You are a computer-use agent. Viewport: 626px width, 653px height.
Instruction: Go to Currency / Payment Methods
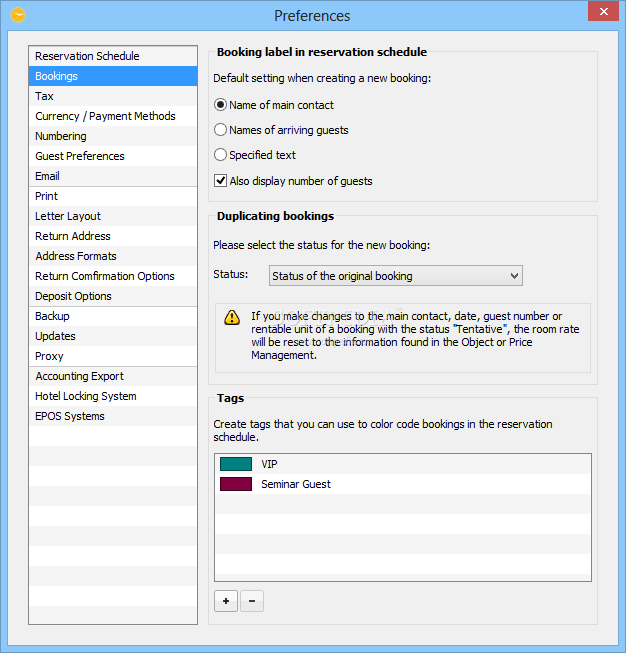pos(113,116)
